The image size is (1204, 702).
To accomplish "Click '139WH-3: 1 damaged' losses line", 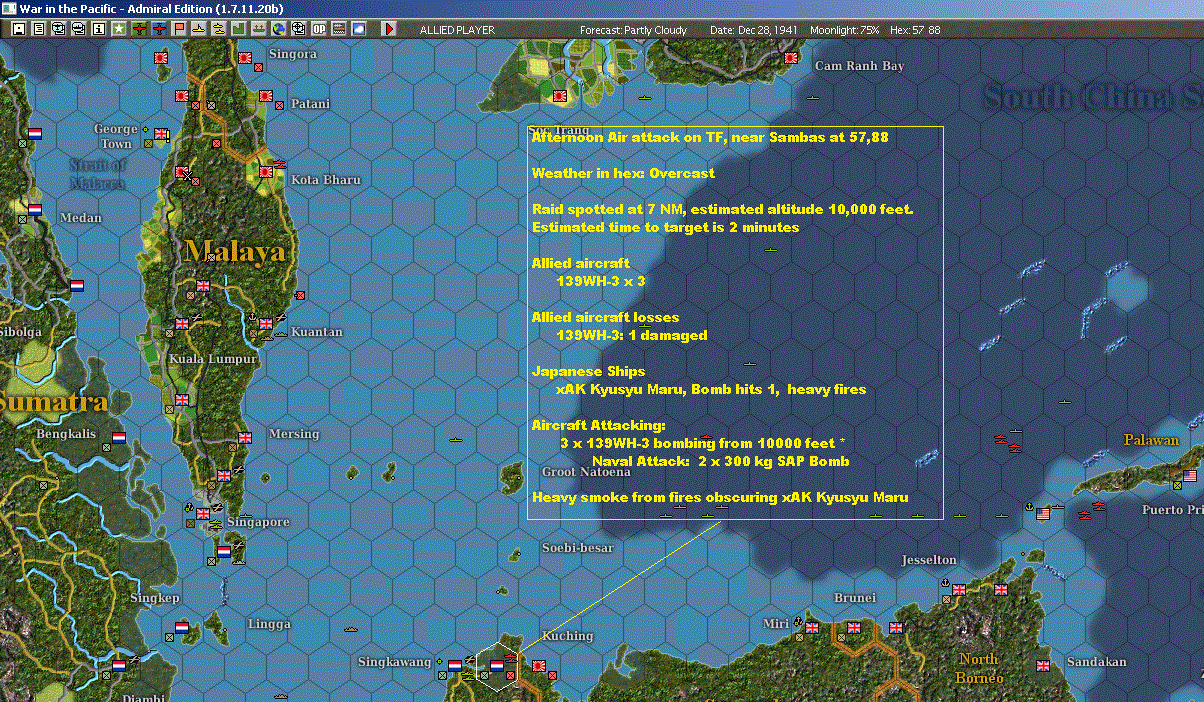I will [632, 335].
